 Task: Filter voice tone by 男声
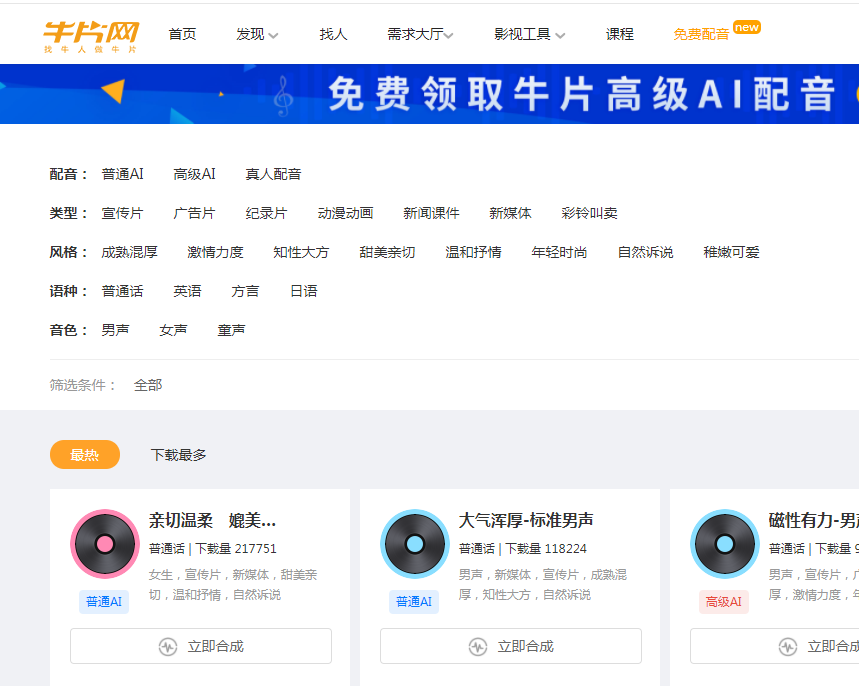[116, 330]
